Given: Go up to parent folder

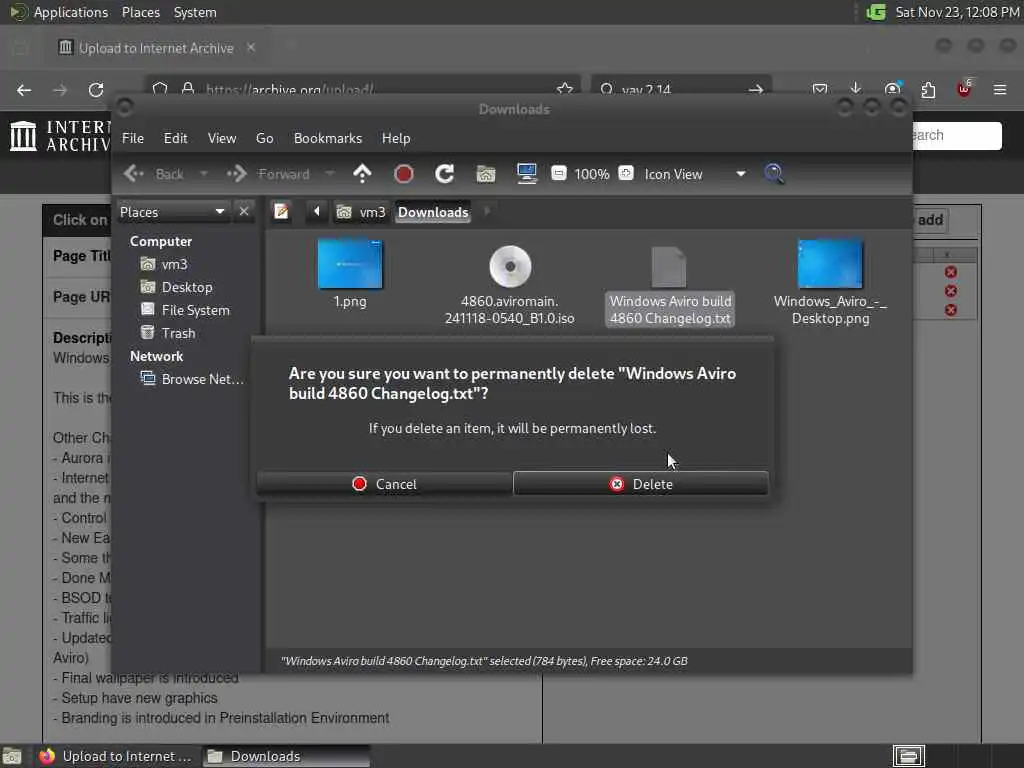Looking at the screenshot, I should (x=362, y=174).
